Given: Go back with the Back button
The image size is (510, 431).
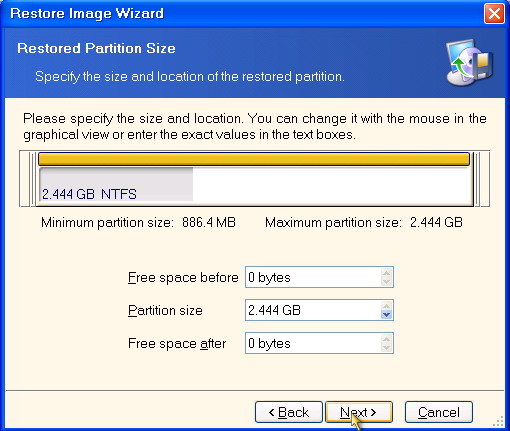Looking at the screenshot, I should (x=289, y=412).
